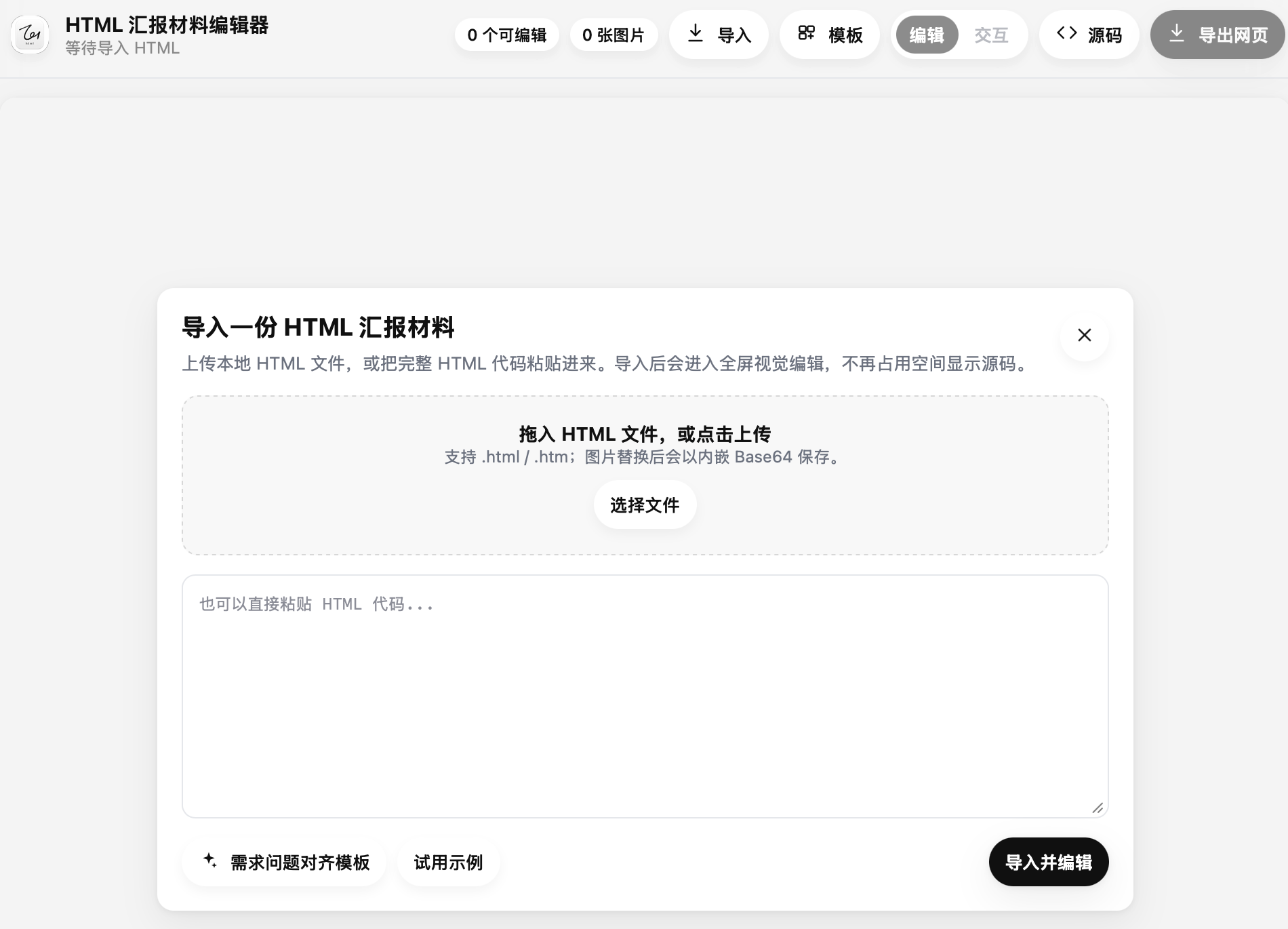Click the 导入 label in the toolbar

(x=734, y=35)
